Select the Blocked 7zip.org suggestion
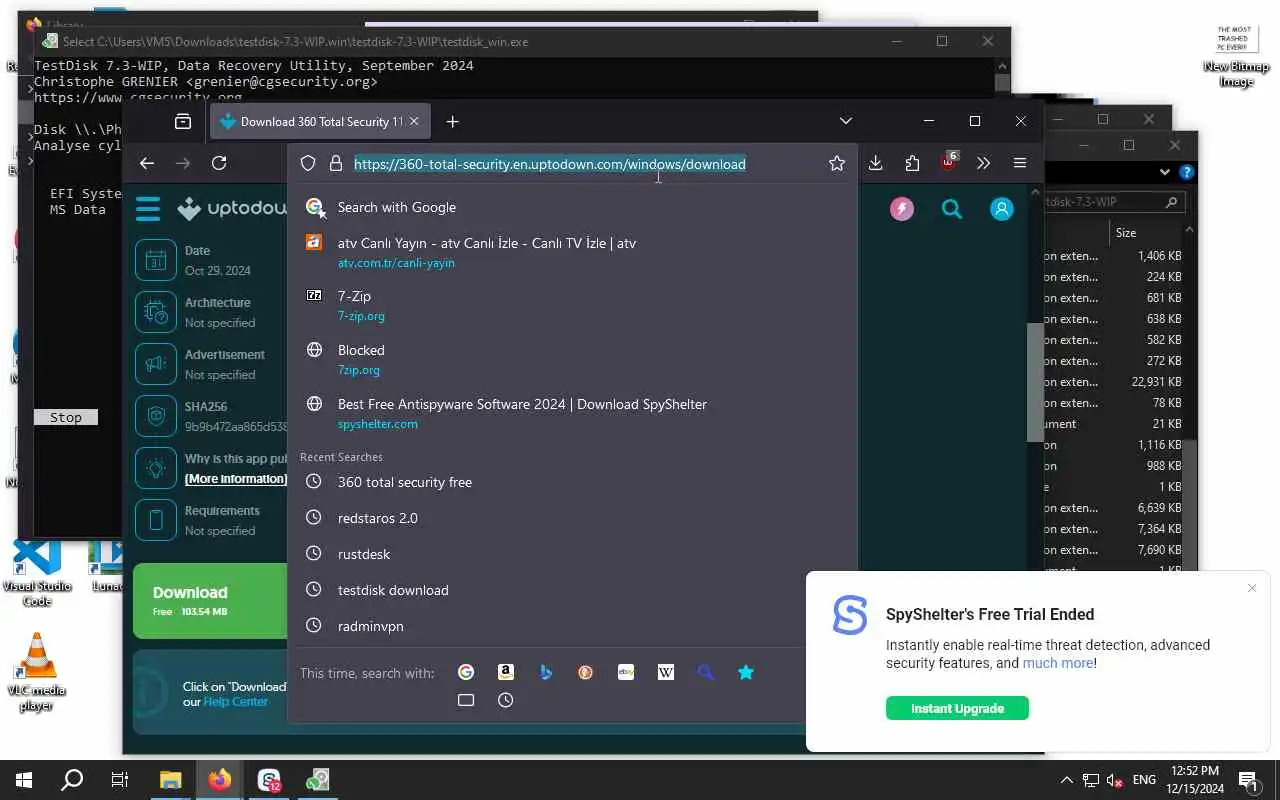1280x800 pixels. pyautogui.click(x=572, y=359)
